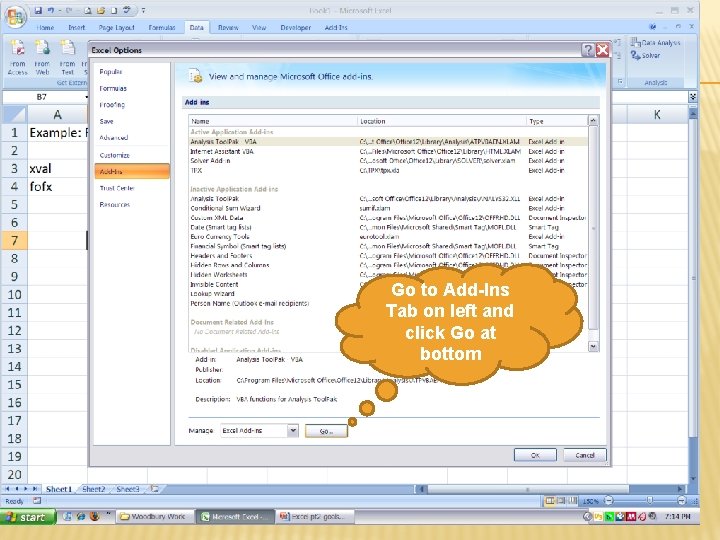
Task: Switch to Sheet2 worksheet tab
Action: 94,489
